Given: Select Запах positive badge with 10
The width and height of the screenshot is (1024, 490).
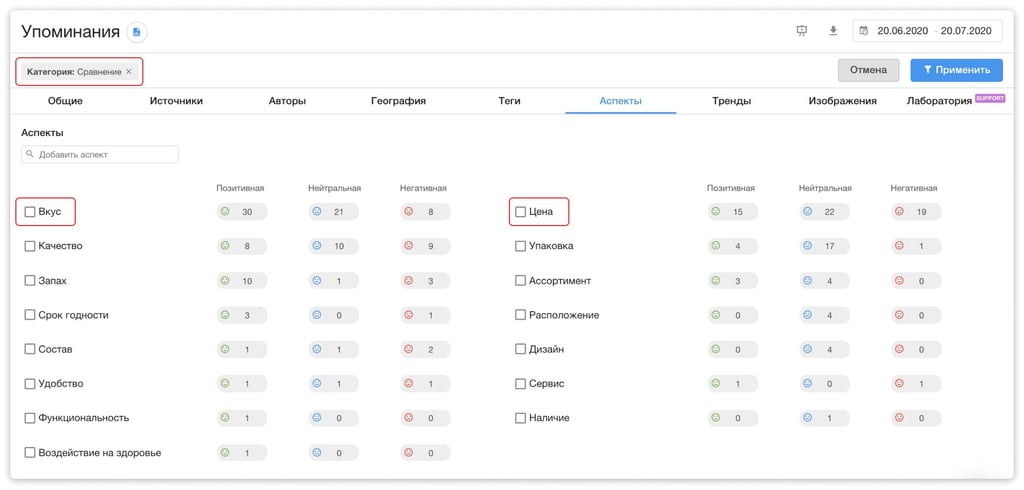Looking at the screenshot, I should click(242, 281).
